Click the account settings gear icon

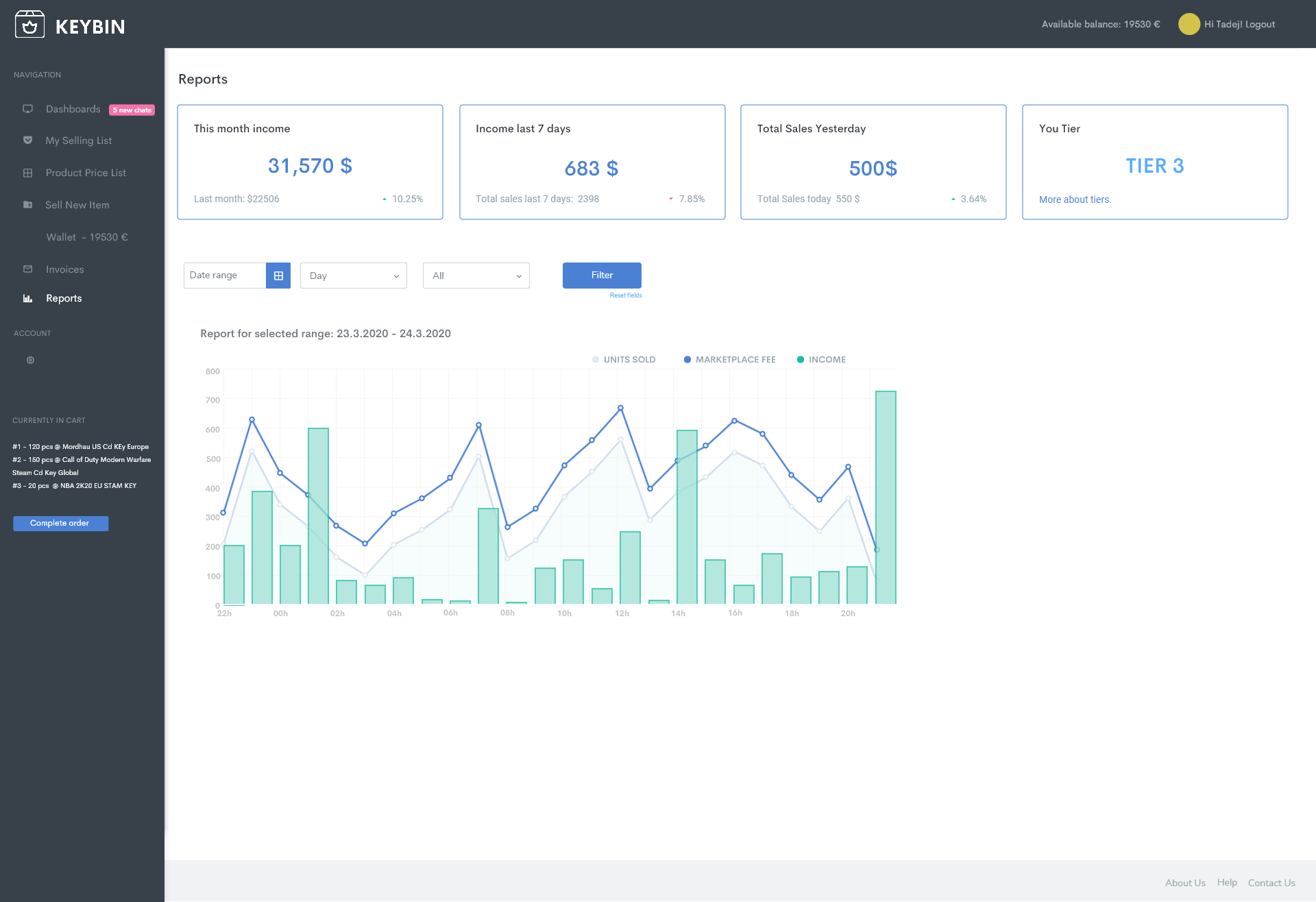[30, 360]
